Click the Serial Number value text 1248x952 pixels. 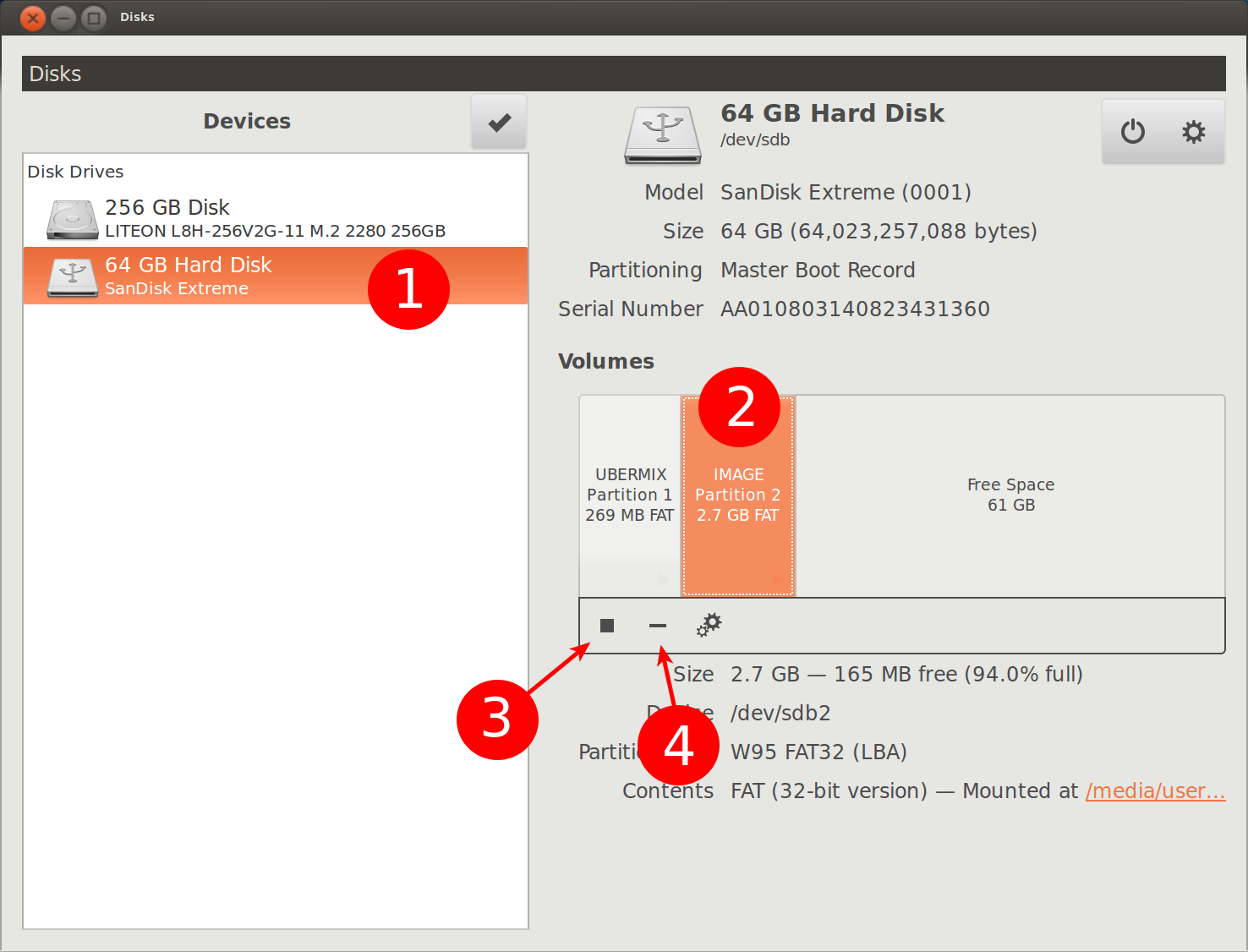[855, 309]
